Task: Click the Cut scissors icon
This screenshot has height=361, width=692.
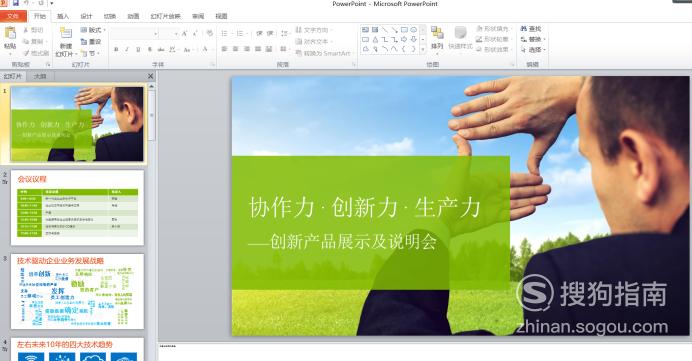Action: [x=26, y=30]
